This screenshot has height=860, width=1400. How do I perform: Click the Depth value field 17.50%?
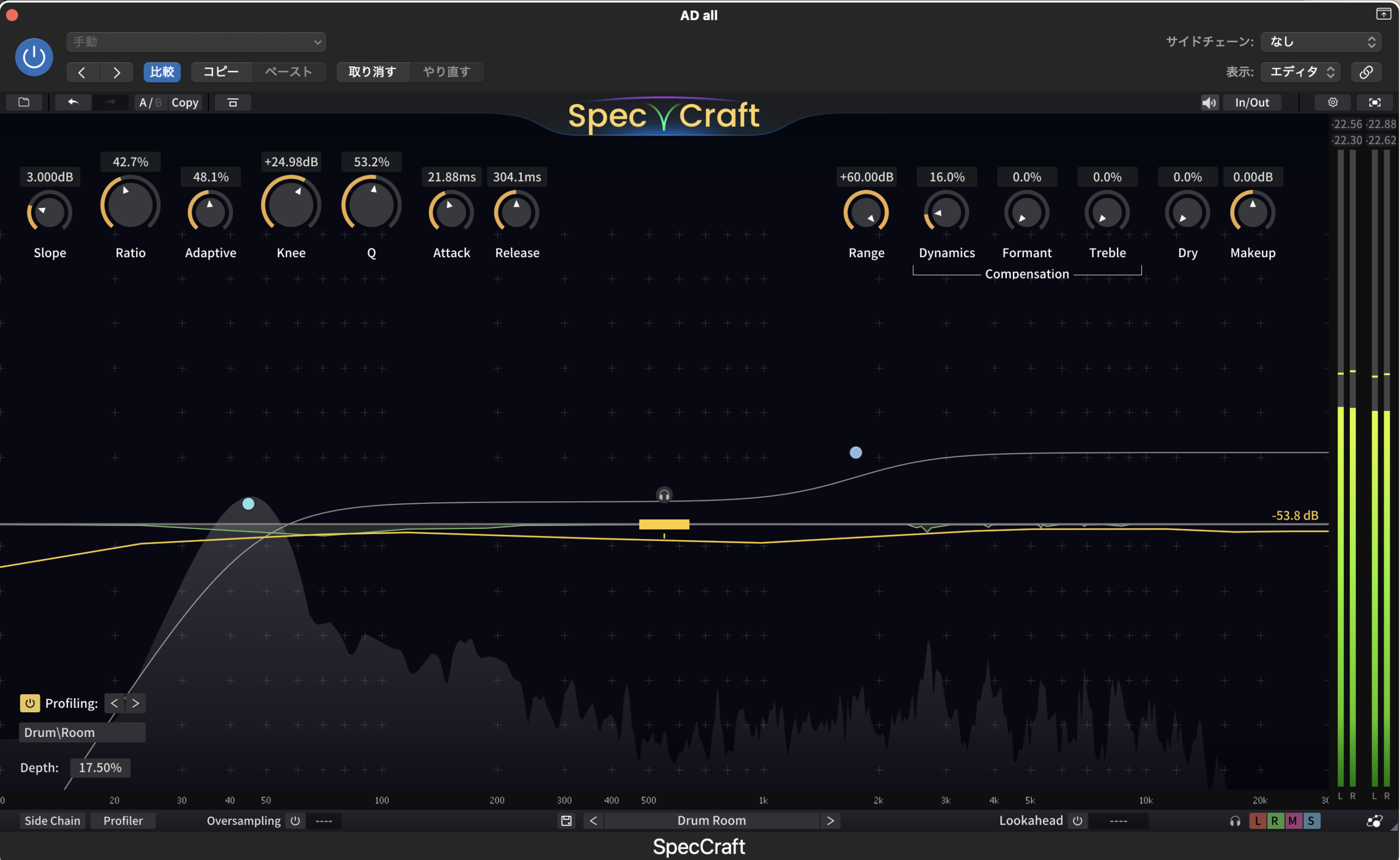point(100,768)
